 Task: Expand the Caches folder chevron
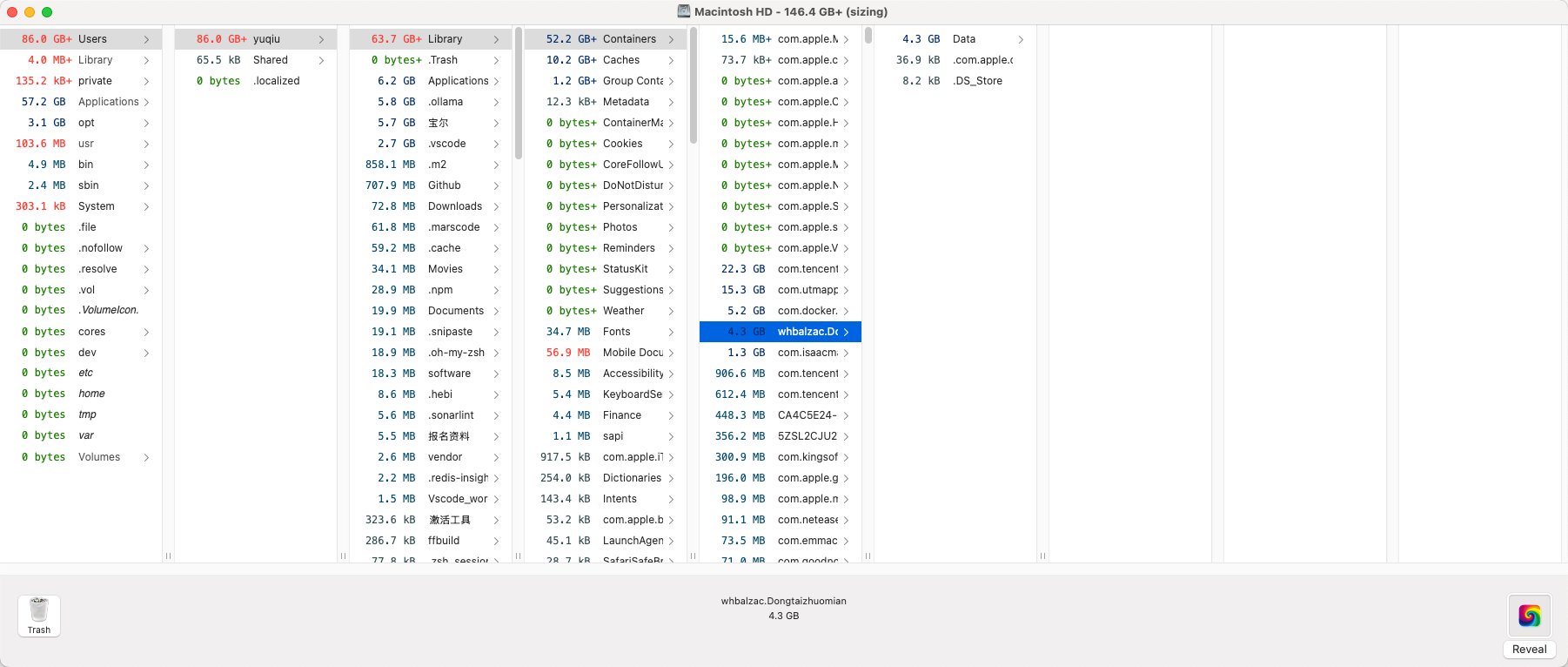click(671, 60)
